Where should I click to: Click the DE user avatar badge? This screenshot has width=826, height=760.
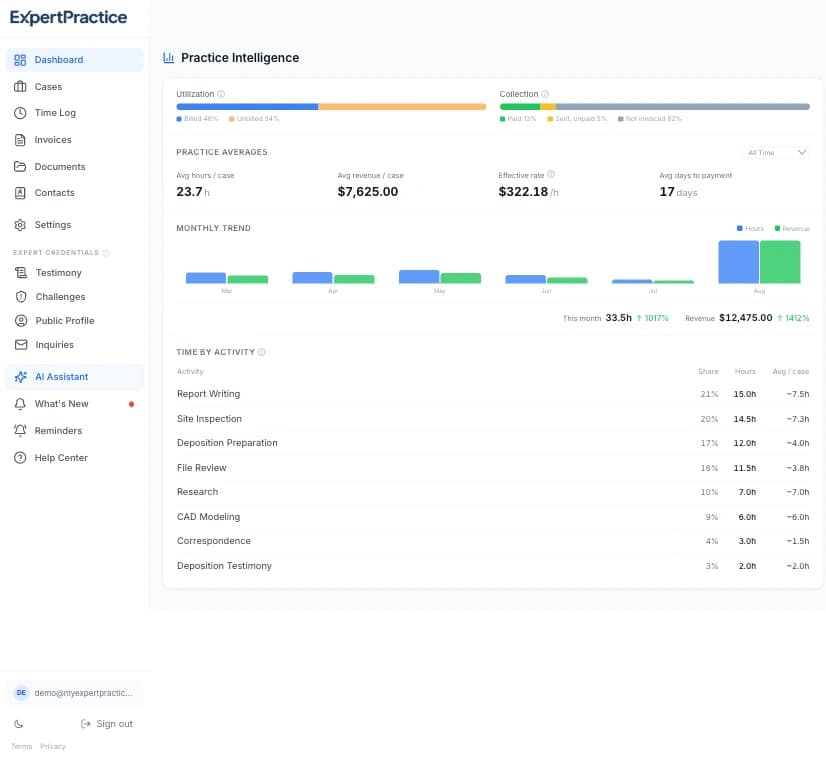(21, 693)
